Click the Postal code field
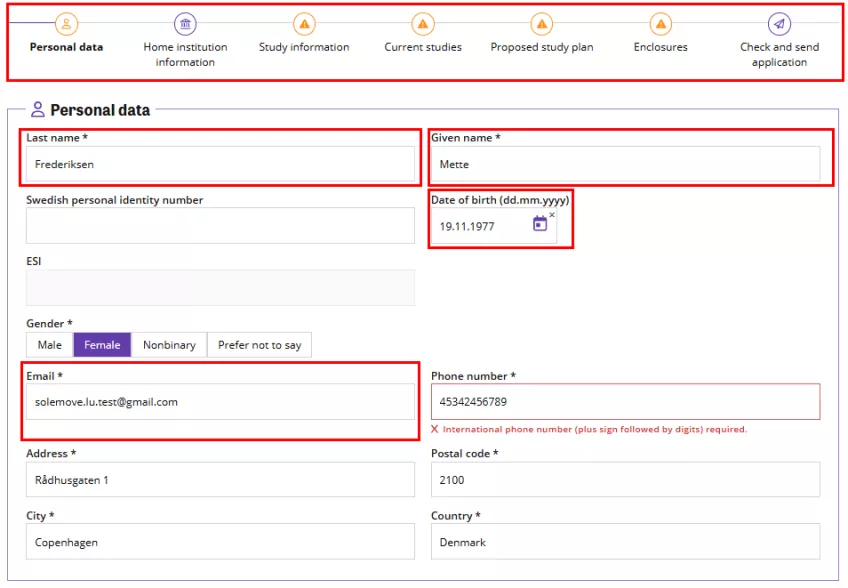848x588 pixels. tap(625, 480)
